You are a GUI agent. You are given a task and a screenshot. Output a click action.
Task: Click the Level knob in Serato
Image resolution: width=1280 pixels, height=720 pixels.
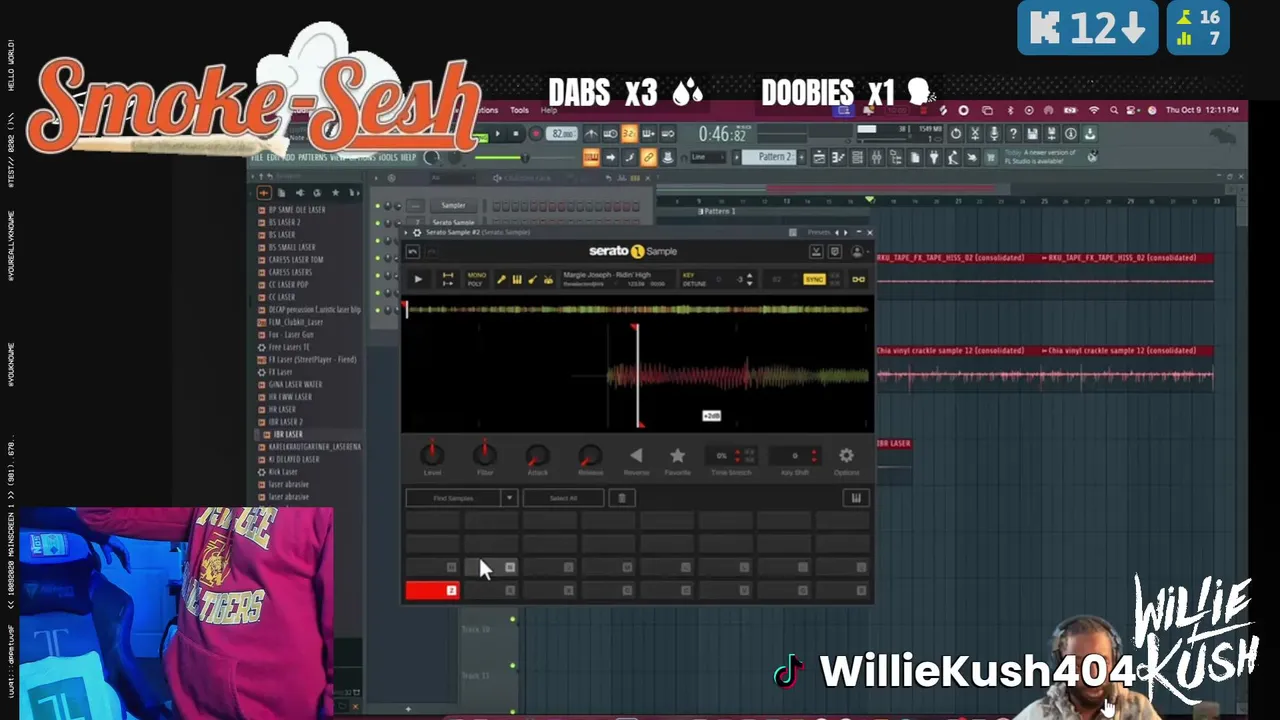(432, 455)
